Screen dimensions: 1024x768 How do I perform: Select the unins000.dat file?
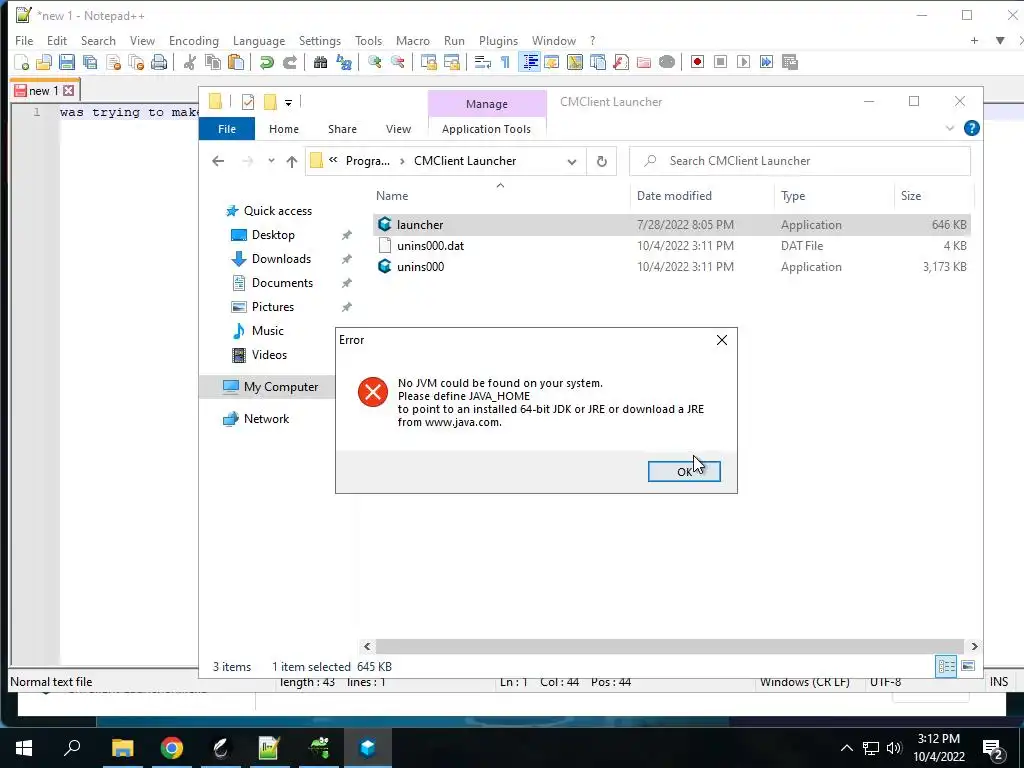[x=673, y=246]
